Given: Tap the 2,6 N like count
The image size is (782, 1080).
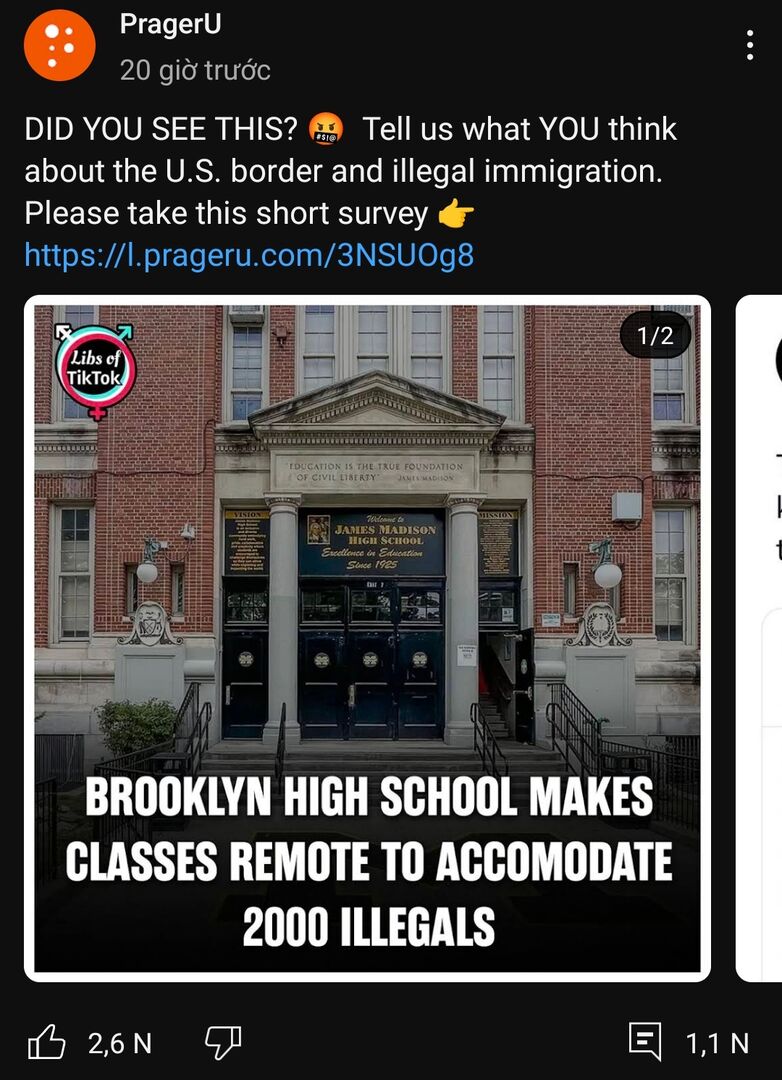Looking at the screenshot, I should coord(120,1043).
